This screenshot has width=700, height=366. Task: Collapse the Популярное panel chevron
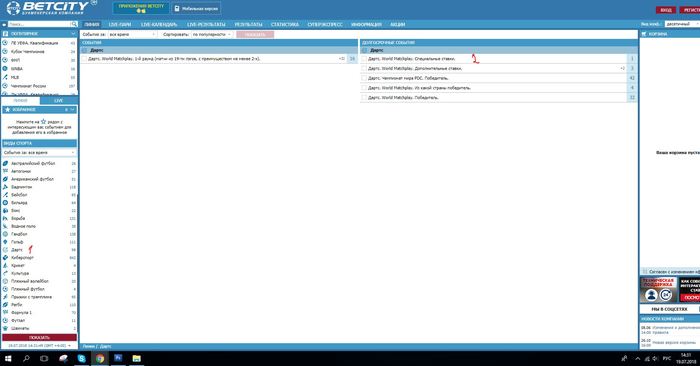pos(73,33)
